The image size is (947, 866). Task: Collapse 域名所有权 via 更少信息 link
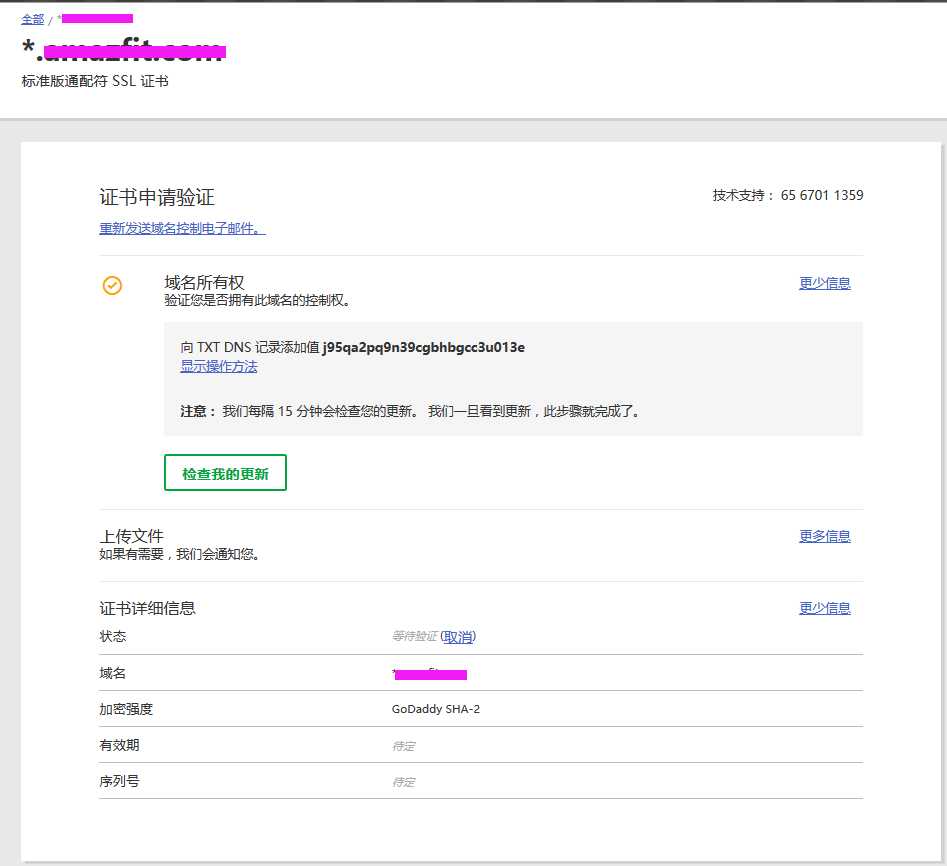(824, 283)
